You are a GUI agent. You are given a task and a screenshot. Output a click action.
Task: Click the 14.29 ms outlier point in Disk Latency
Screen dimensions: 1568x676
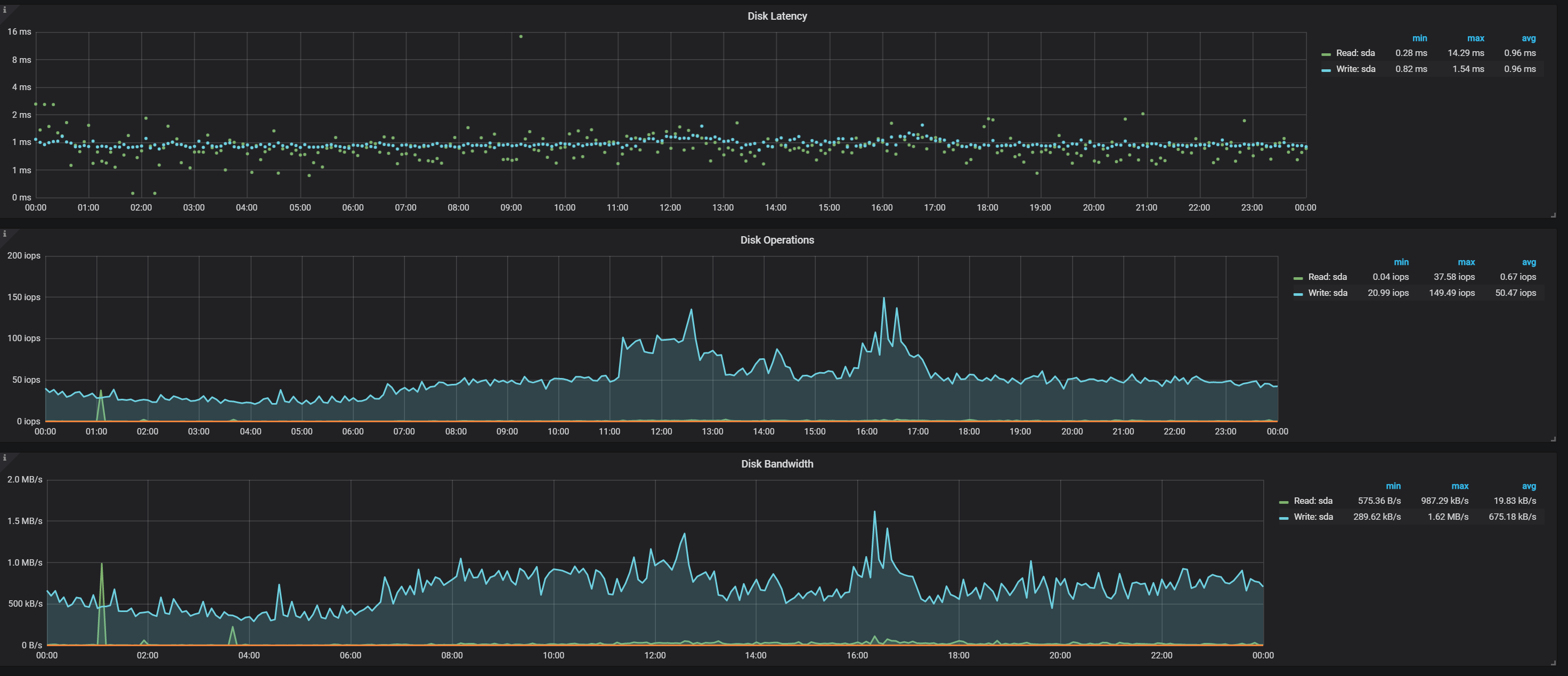coord(521,37)
